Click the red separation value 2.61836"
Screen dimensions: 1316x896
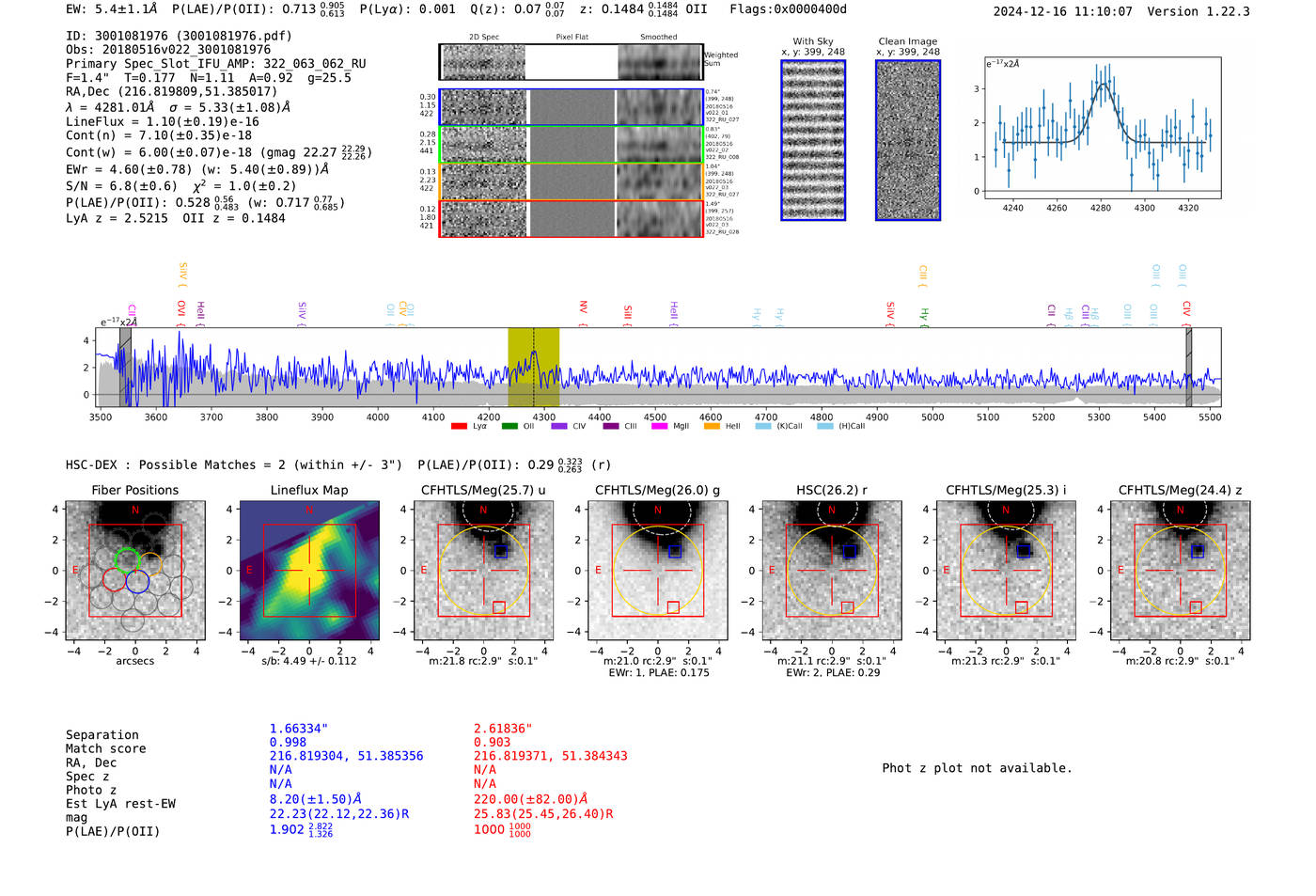[503, 729]
